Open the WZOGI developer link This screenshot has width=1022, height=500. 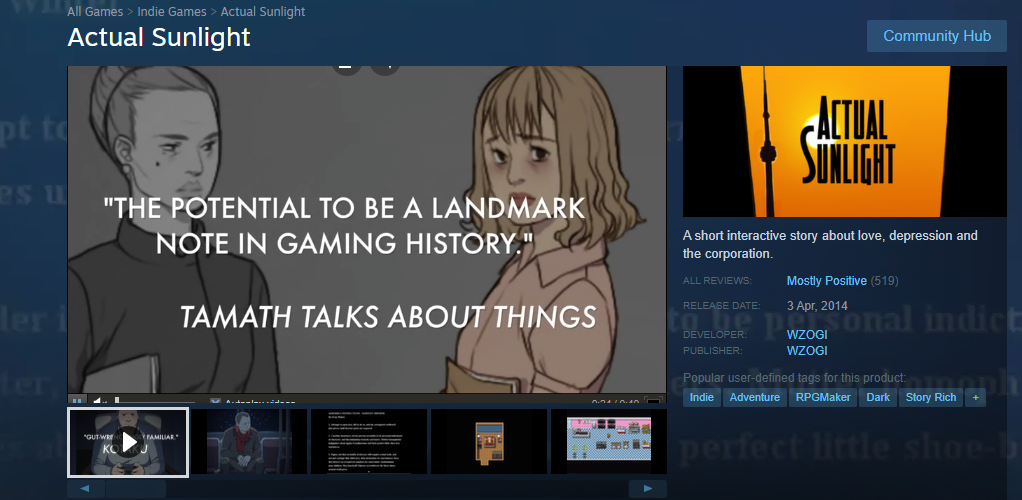[807, 335]
